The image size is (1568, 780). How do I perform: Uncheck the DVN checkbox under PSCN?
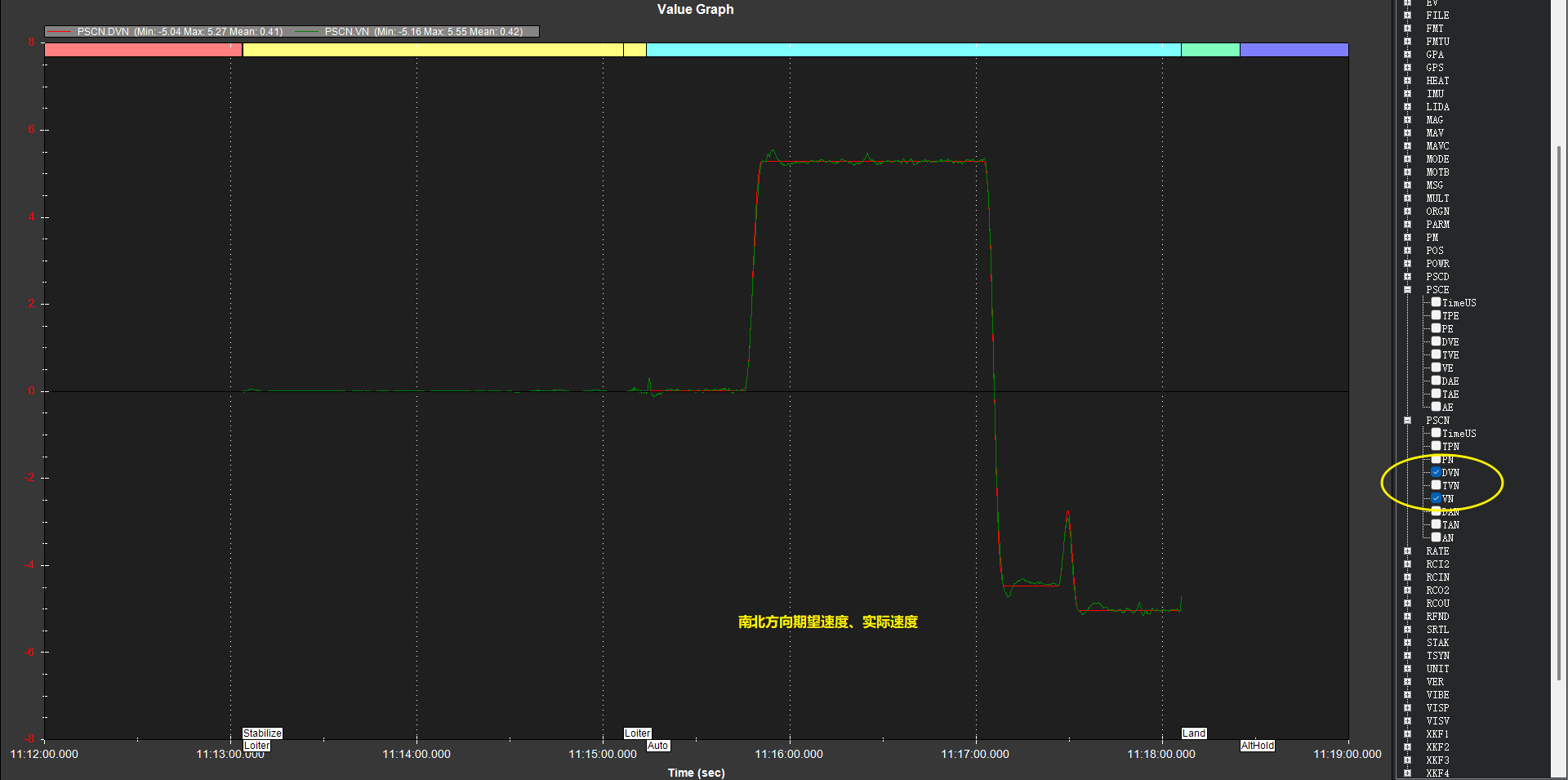(x=1436, y=472)
